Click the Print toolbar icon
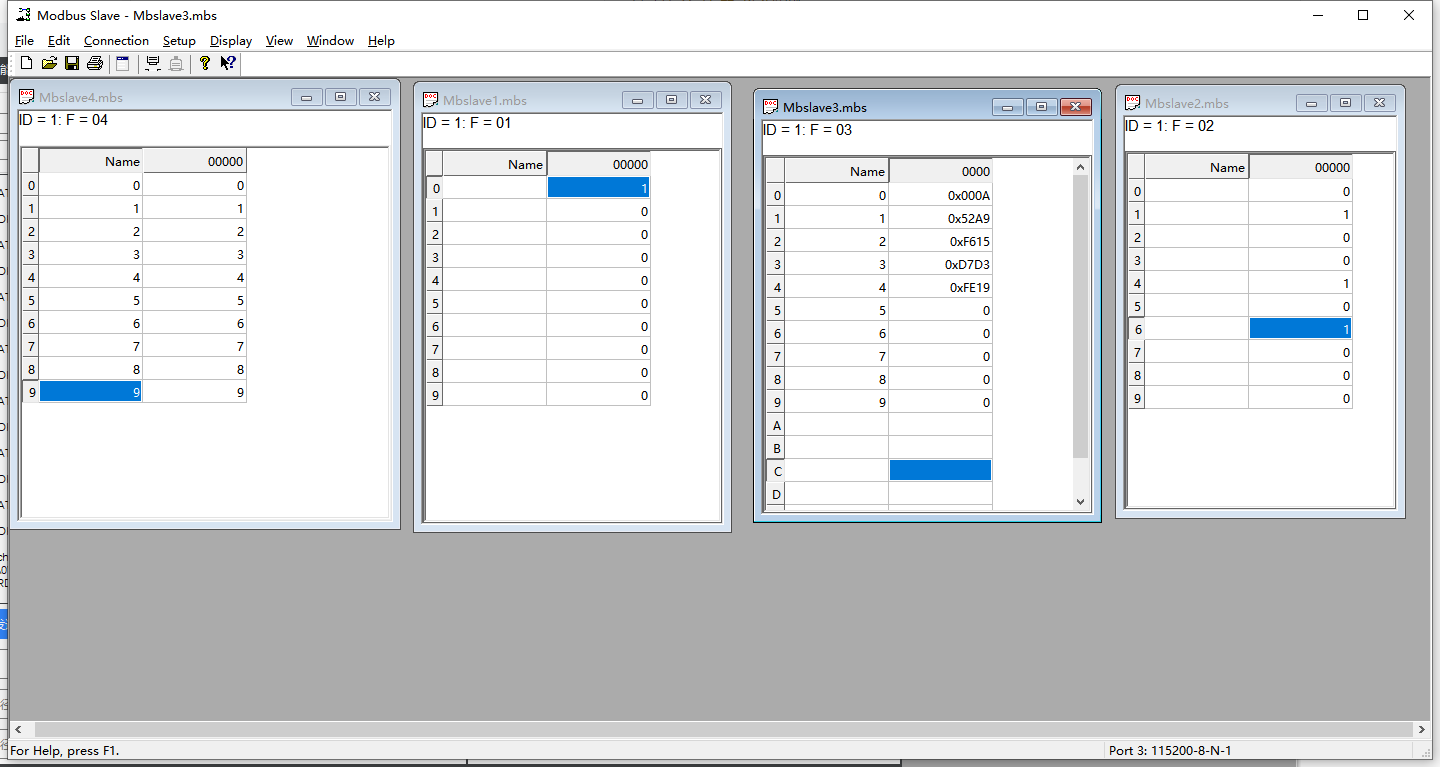The width and height of the screenshot is (1440, 767). coord(95,63)
